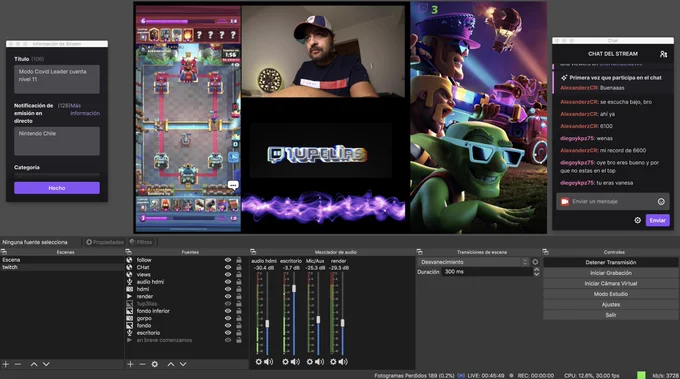The width and height of the screenshot is (680, 379).
Task: Open escritorio mixer settings gear
Action: (x=285, y=362)
